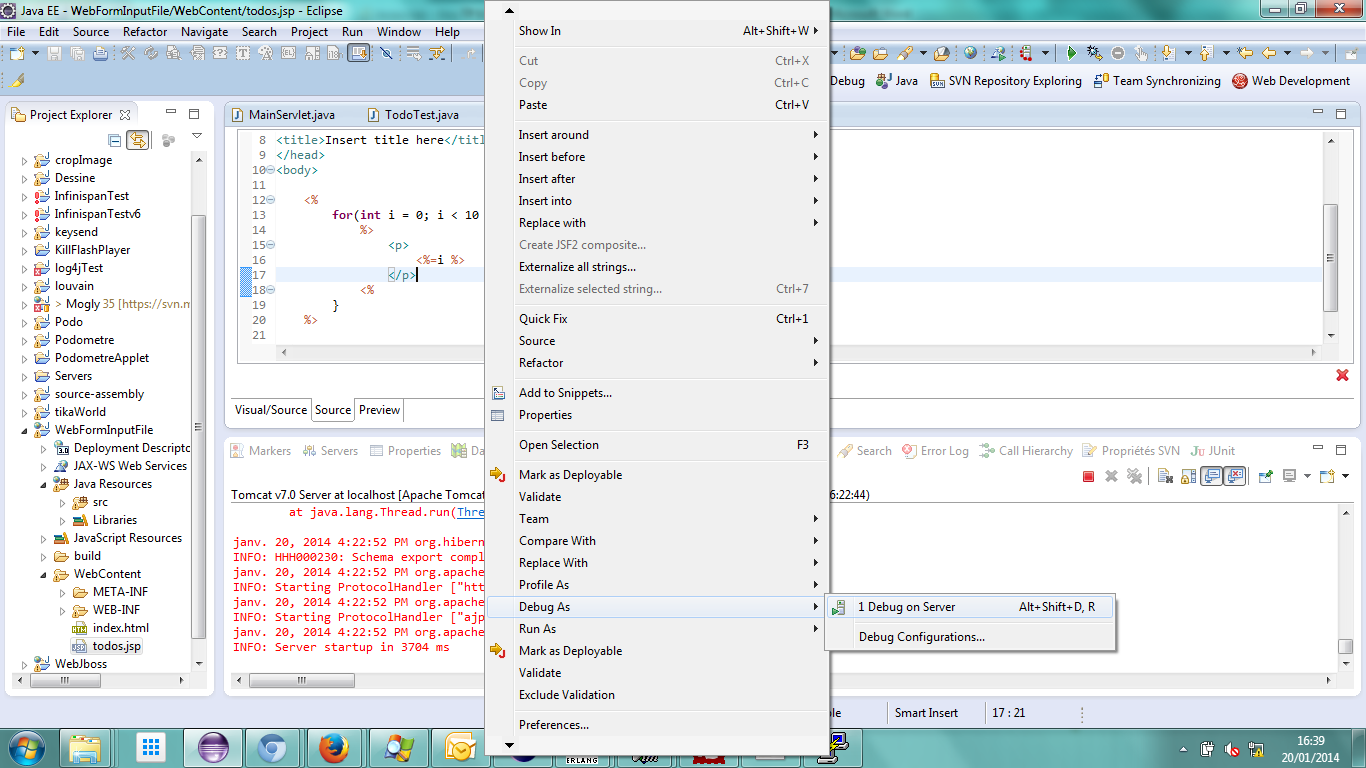Open Web Development perspective

[x=1291, y=81]
